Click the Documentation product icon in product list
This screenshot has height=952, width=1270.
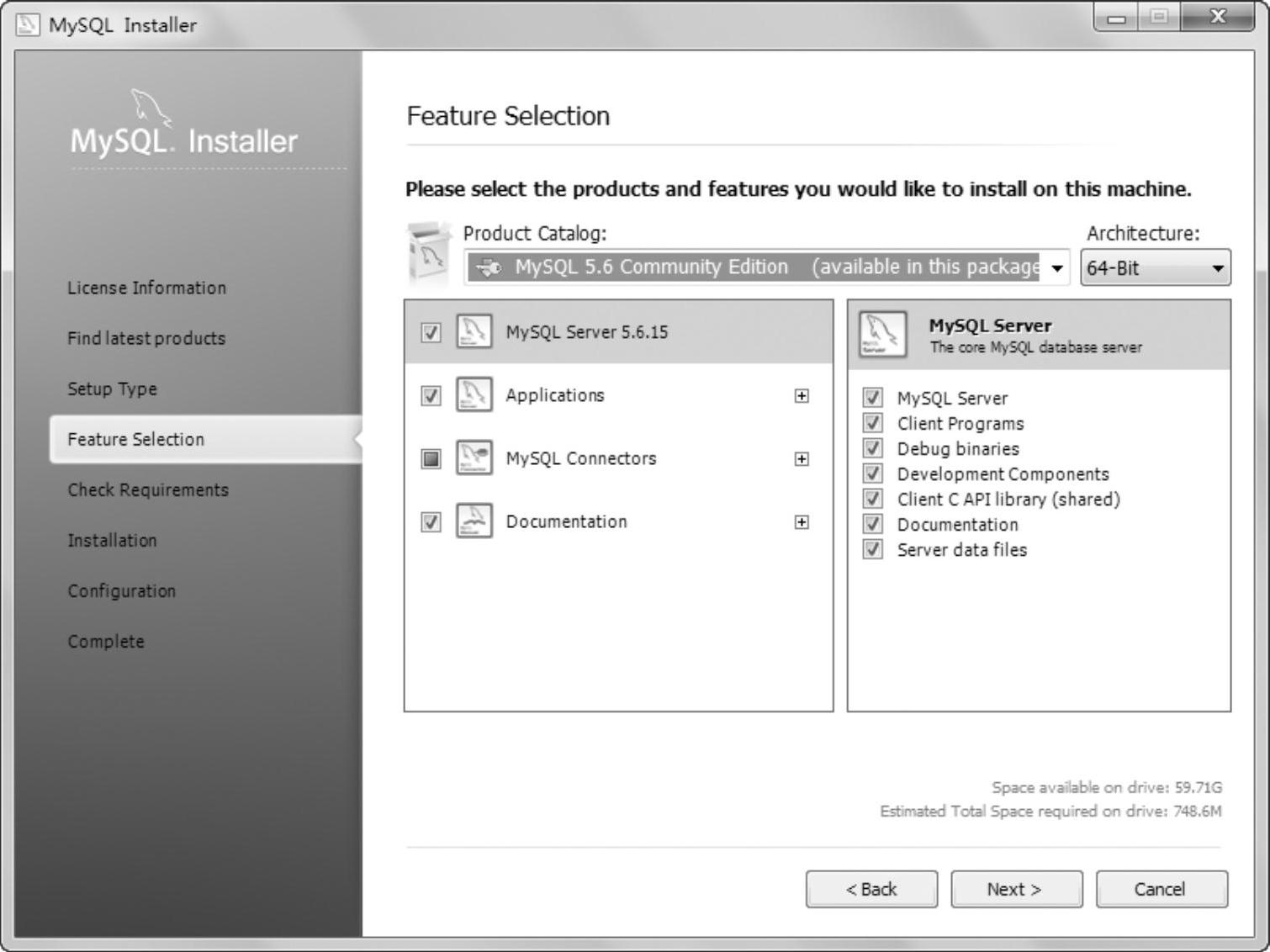[474, 521]
